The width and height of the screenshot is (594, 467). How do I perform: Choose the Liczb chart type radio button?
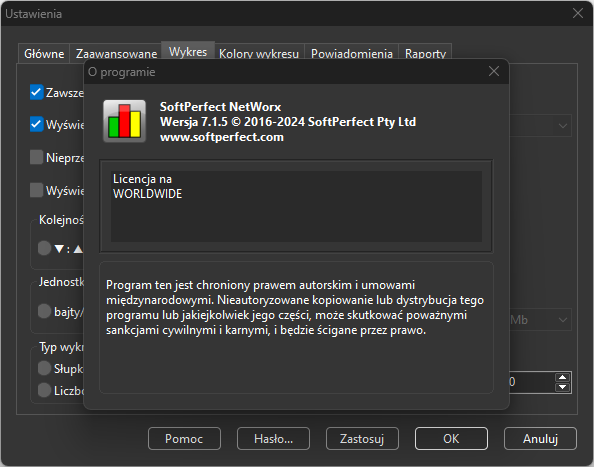pyautogui.click(x=44, y=390)
